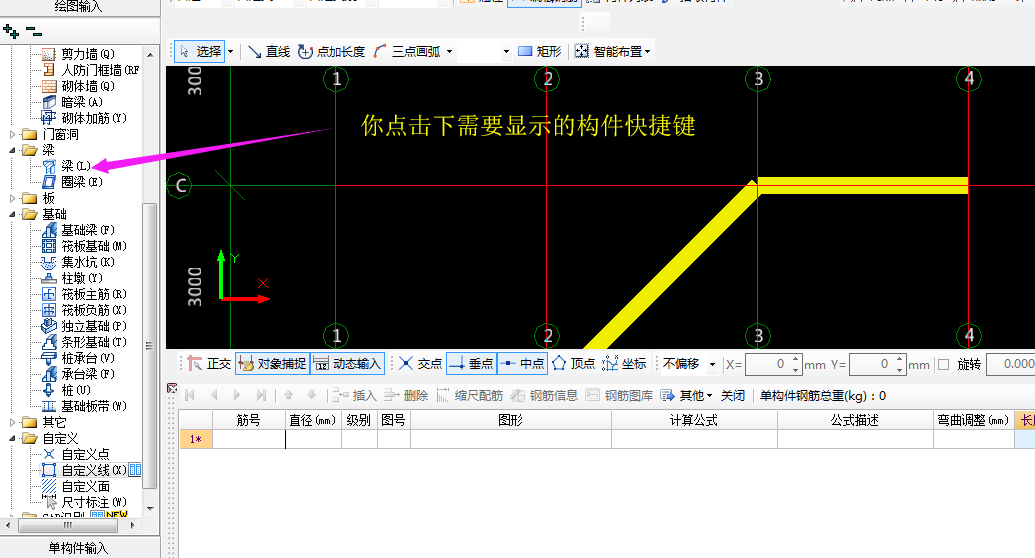1035x558 pixels.
Task: Select the 独立基础 (P) icon
Action: tap(49, 326)
